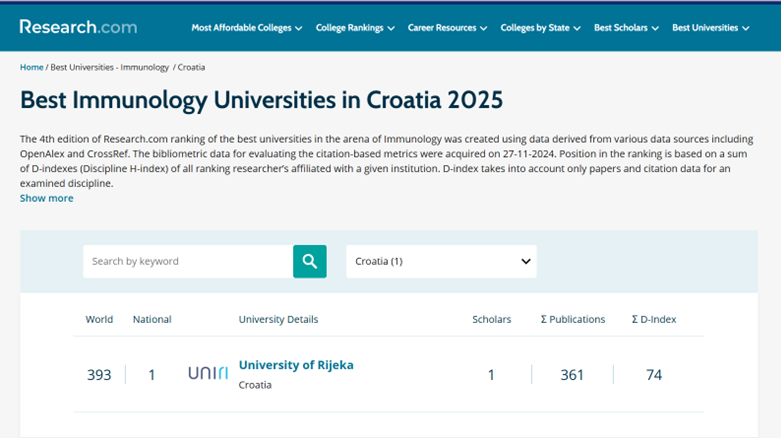Click into Search by keyword field

tap(188, 261)
